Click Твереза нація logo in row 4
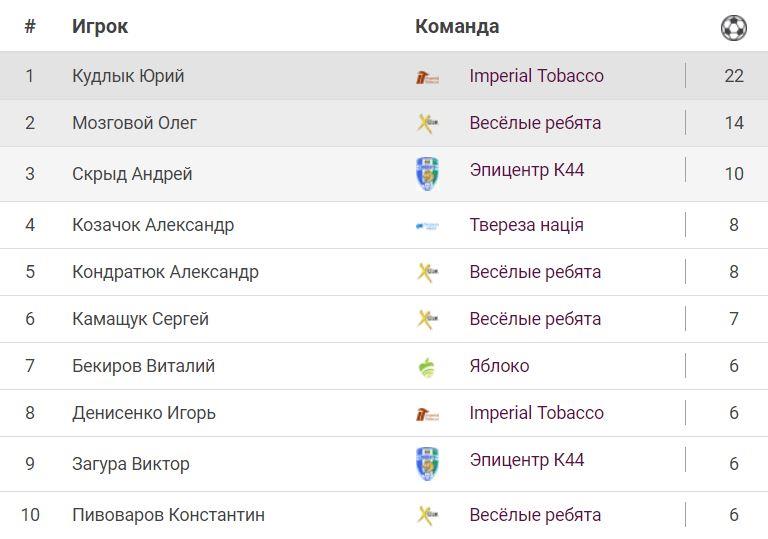 (x=427, y=226)
